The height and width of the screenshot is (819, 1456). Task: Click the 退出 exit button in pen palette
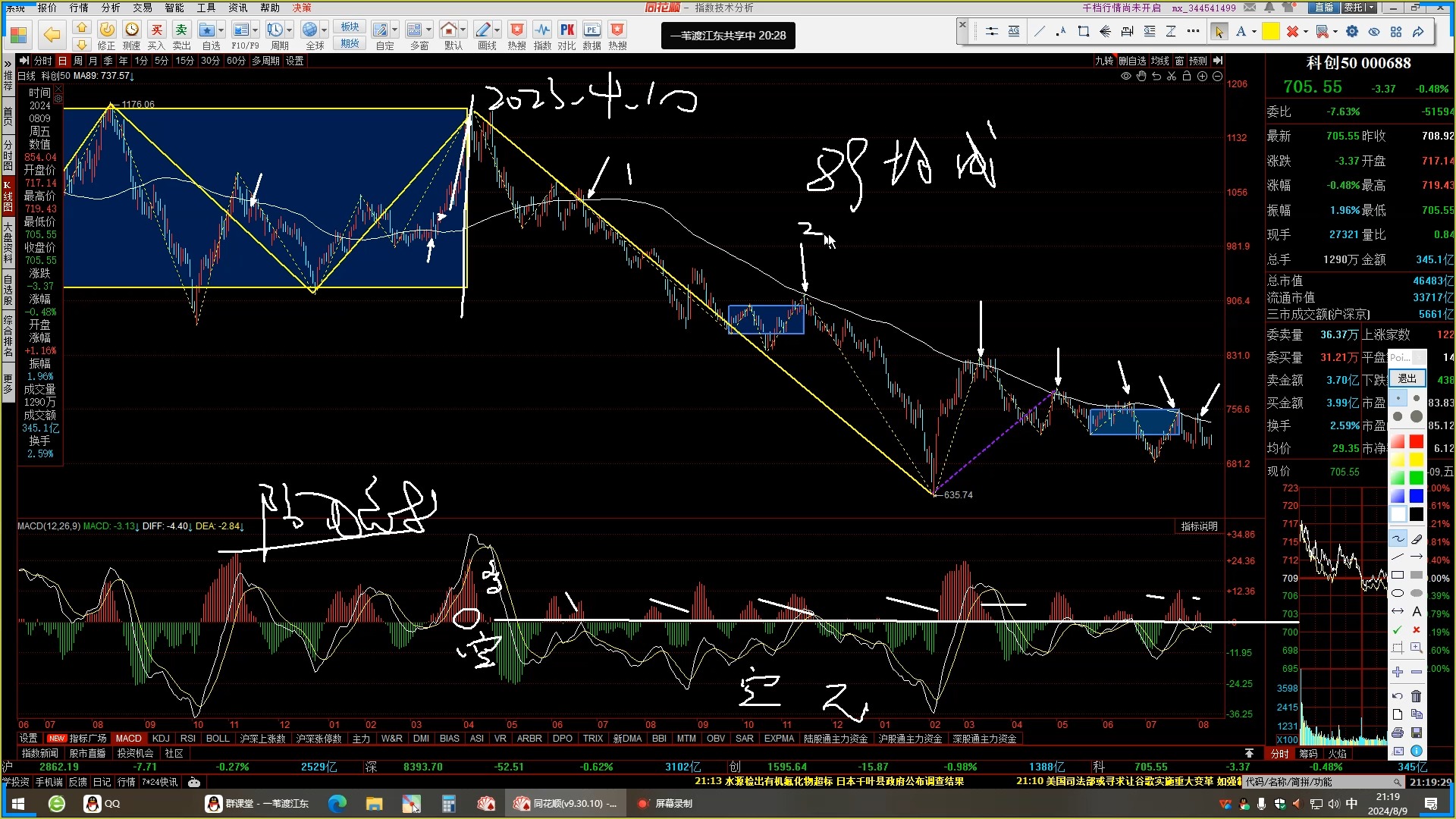1407,378
